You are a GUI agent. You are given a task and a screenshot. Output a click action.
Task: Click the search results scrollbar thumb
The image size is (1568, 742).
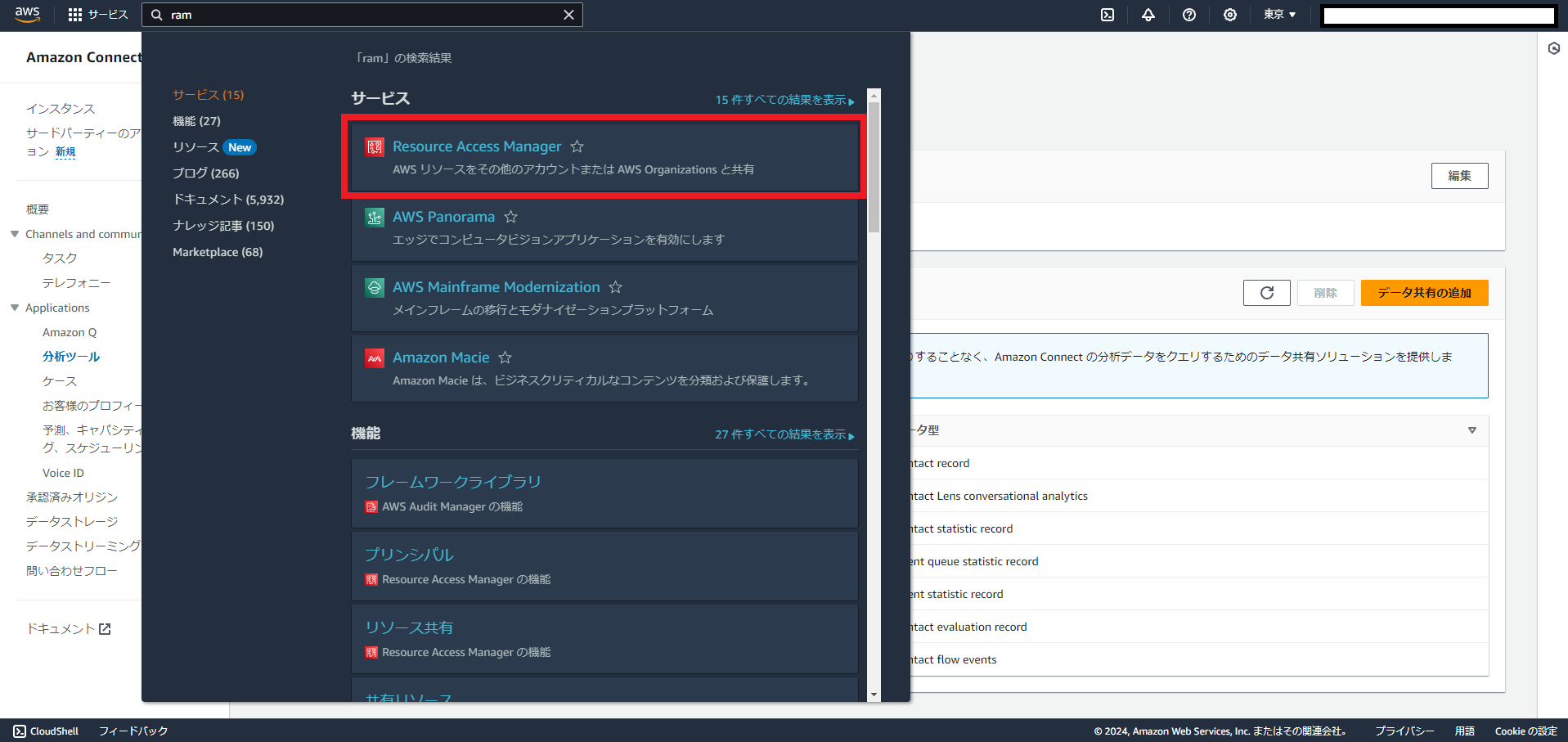click(874, 167)
